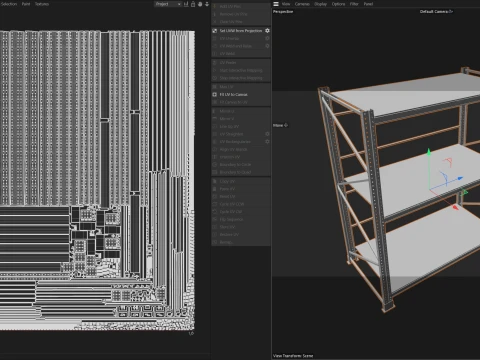The width and height of the screenshot is (480, 360).
Task: Click the blue Z axis gizmo arrow
Action: (460, 179)
